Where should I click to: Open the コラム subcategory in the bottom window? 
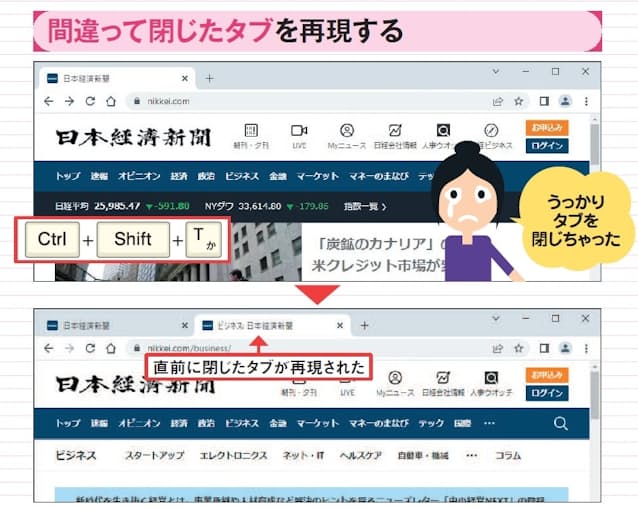pos(508,455)
